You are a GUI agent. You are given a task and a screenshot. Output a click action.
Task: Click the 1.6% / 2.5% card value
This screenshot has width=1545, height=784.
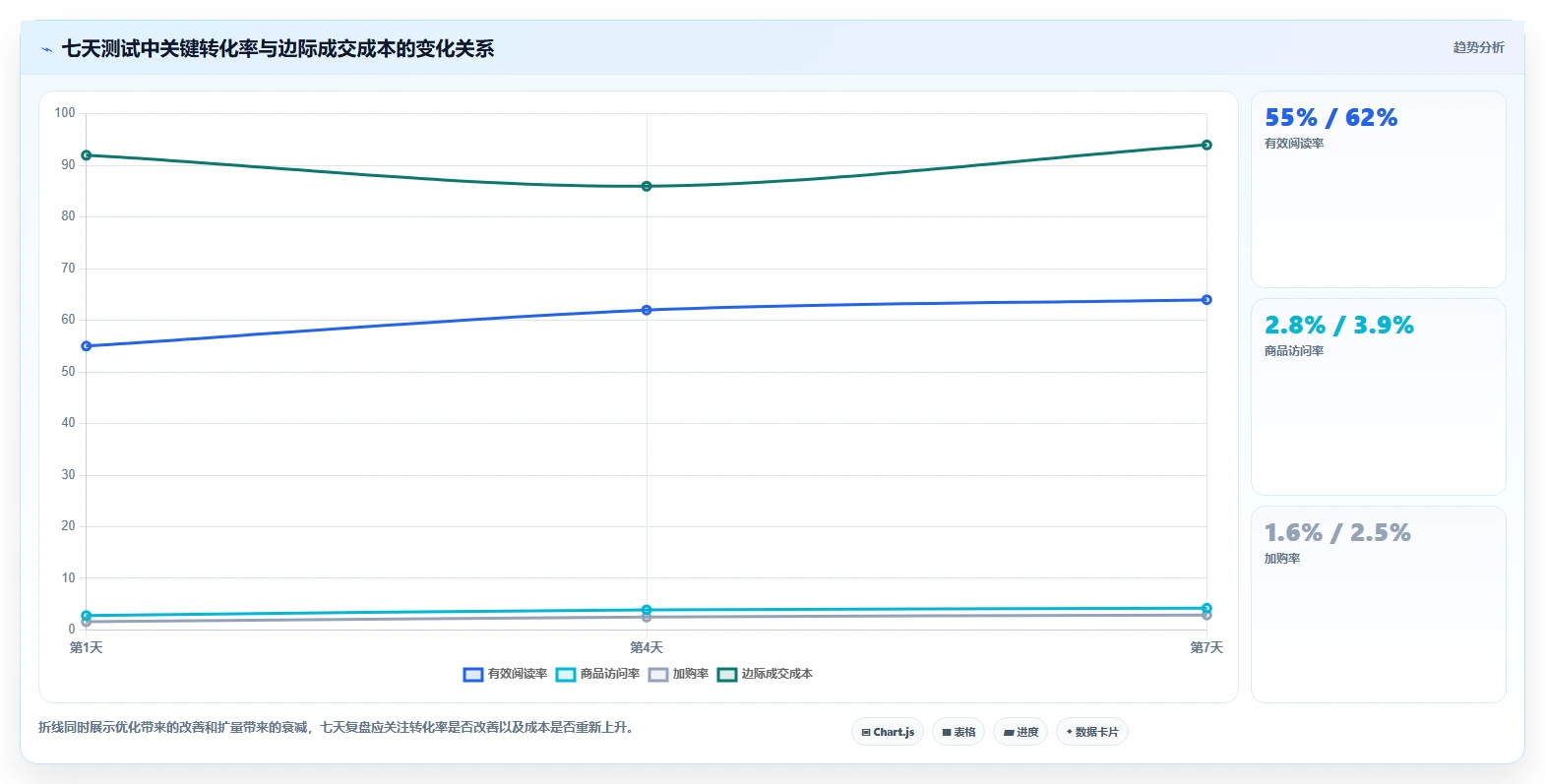click(x=1337, y=533)
